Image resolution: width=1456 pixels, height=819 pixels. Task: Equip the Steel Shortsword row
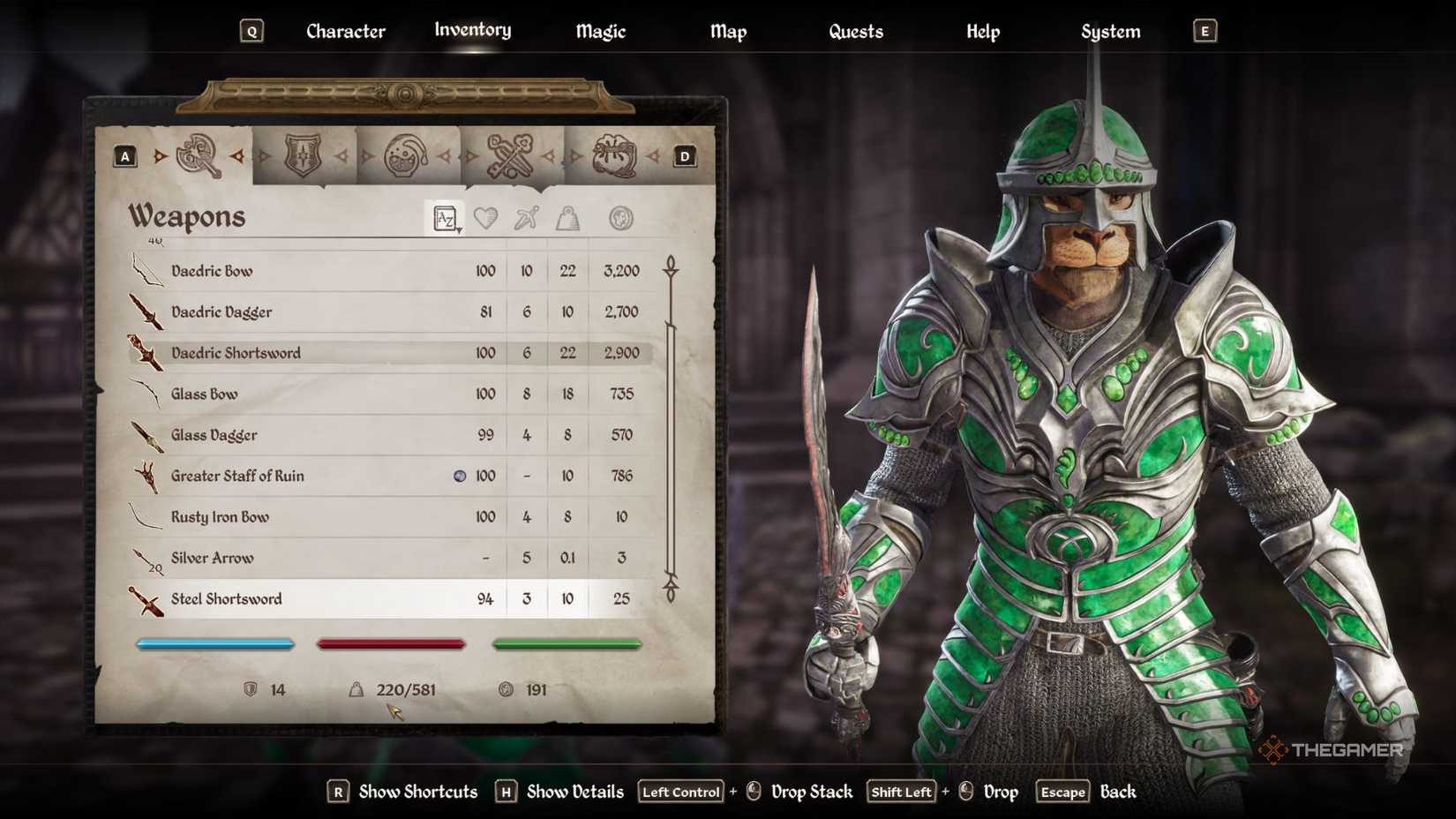[394, 598]
